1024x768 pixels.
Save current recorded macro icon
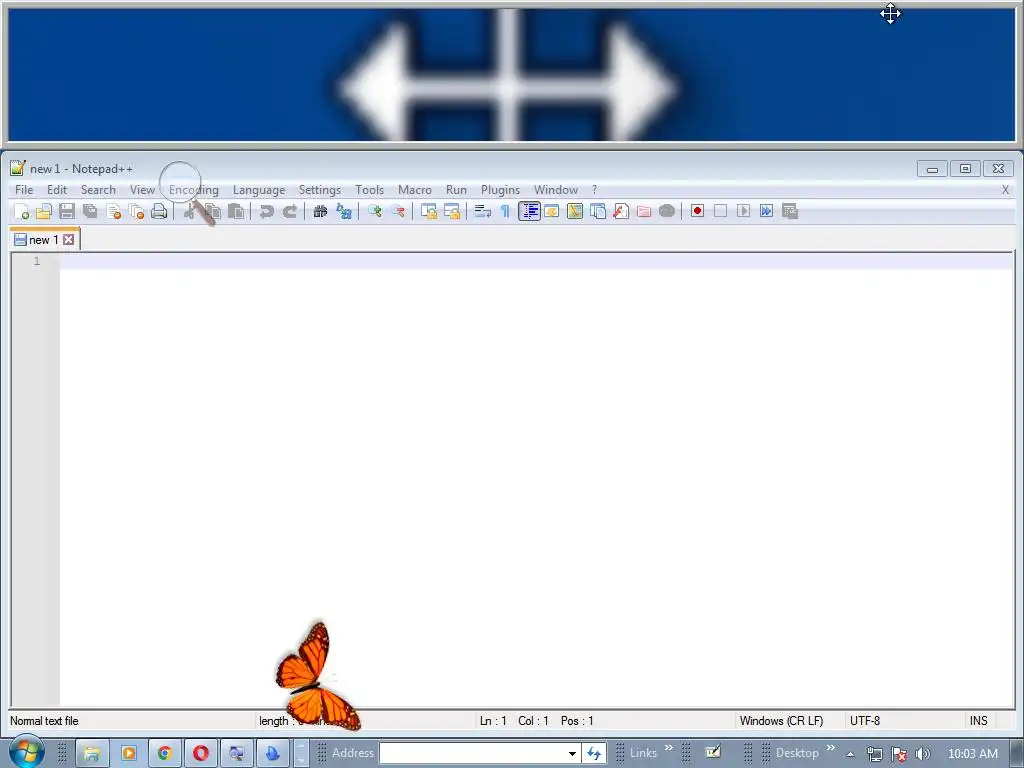[790, 211]
